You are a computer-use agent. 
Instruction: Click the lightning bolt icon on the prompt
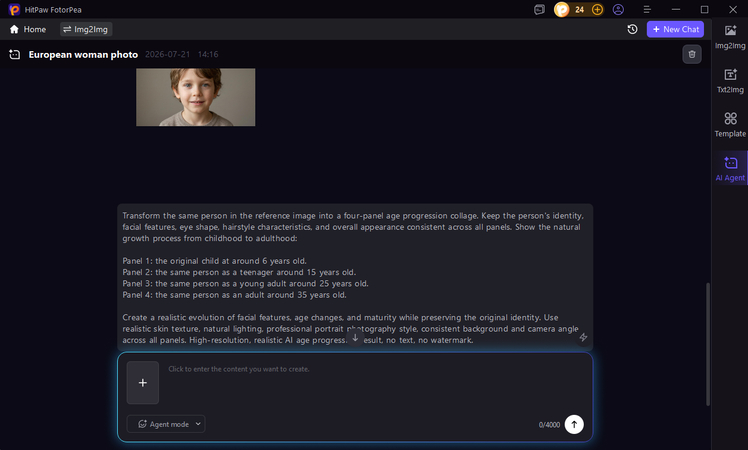click(x=583, y=337)
